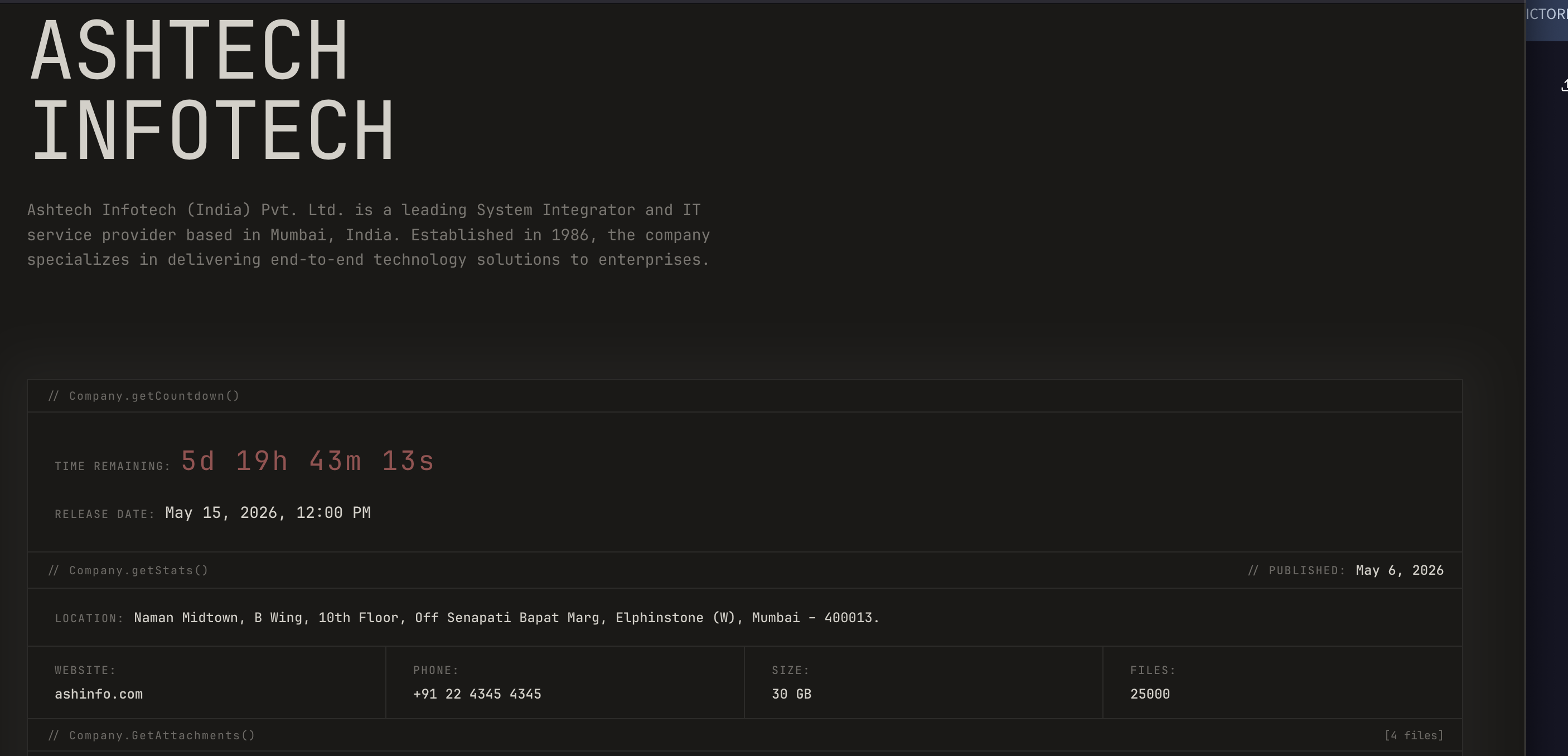Click the PUBLISHED label
Viewport: 1568px width, 756px height.
(x=1306, y=571)
